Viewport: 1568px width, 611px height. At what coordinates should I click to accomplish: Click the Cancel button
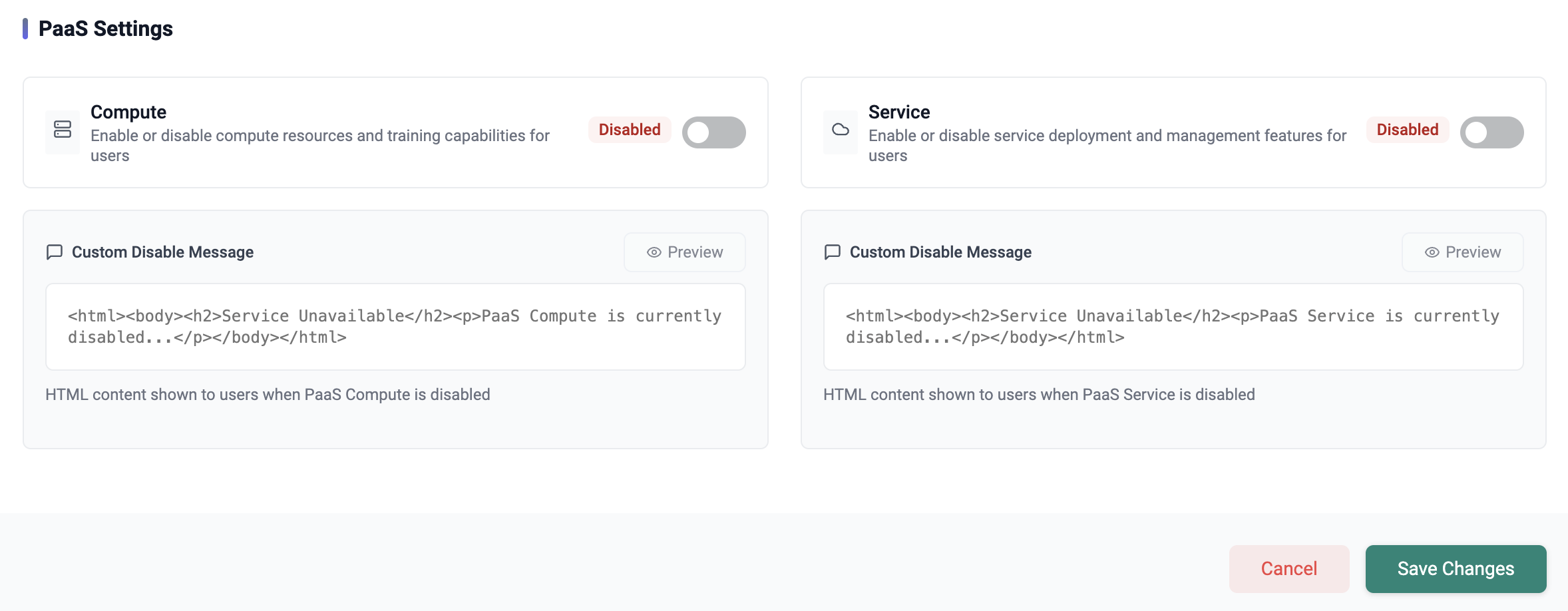point(1288,569)
